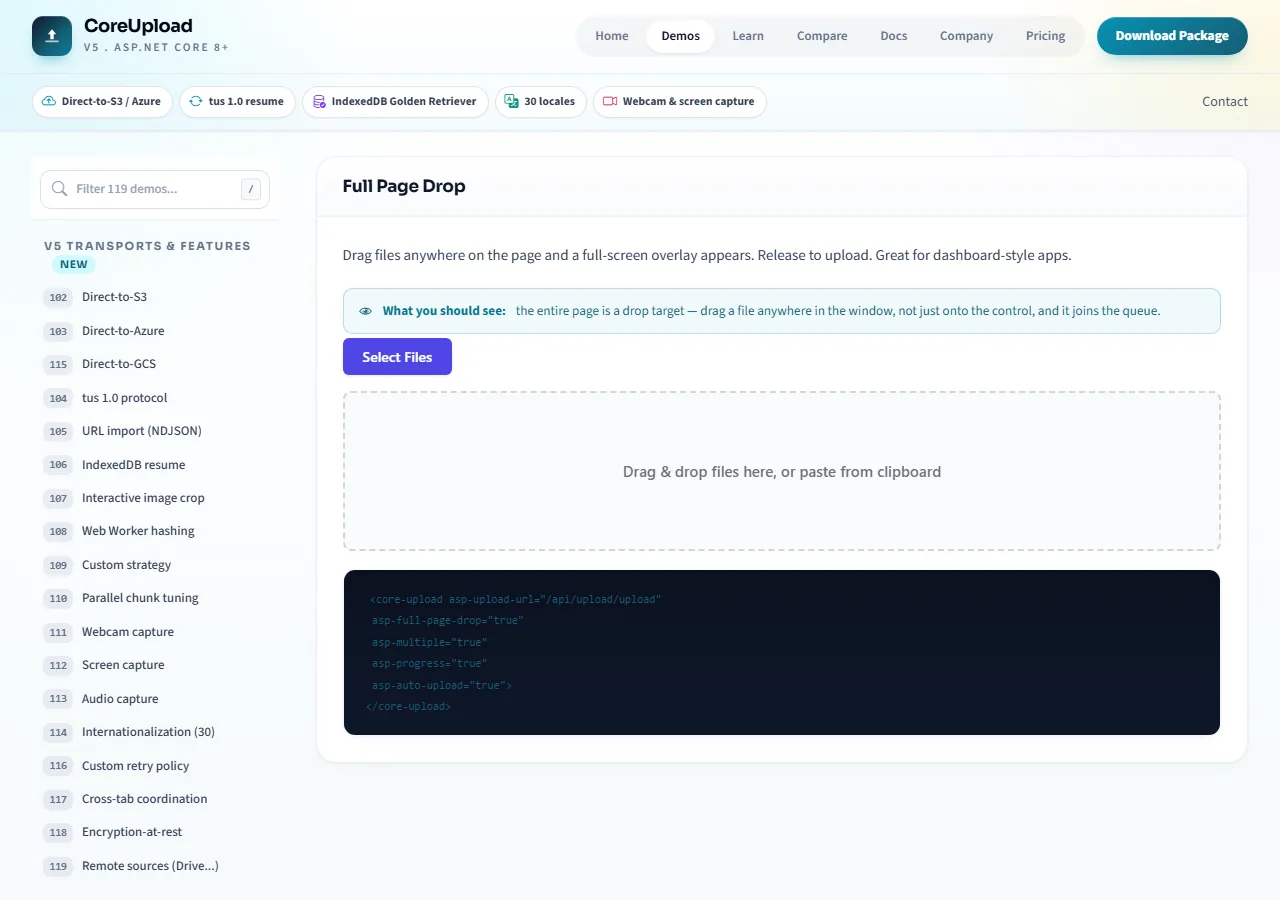1280x900 pixels.
Task: Open the IndexedDB resume demo
Action: [x=155, y=465]
